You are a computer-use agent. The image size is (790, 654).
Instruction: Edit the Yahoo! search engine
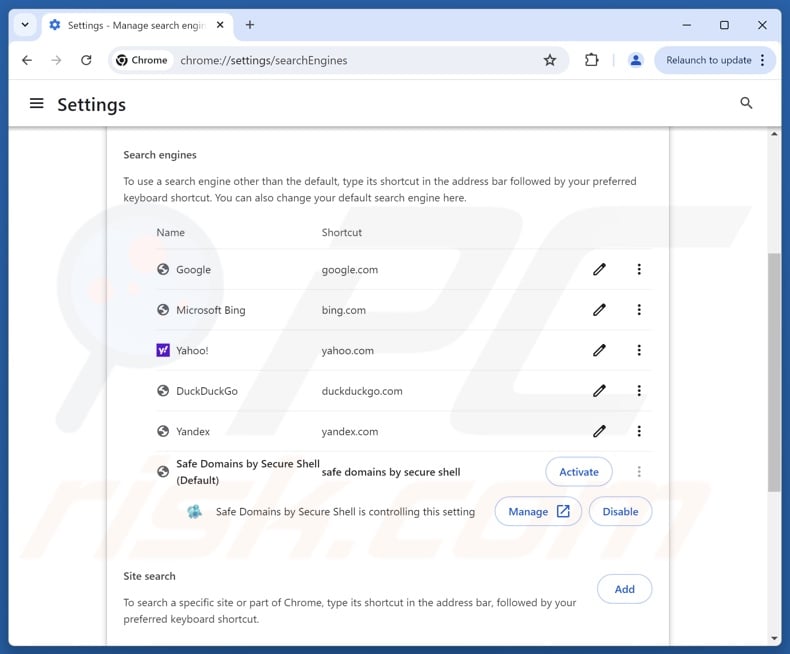[x=599, y=350]
